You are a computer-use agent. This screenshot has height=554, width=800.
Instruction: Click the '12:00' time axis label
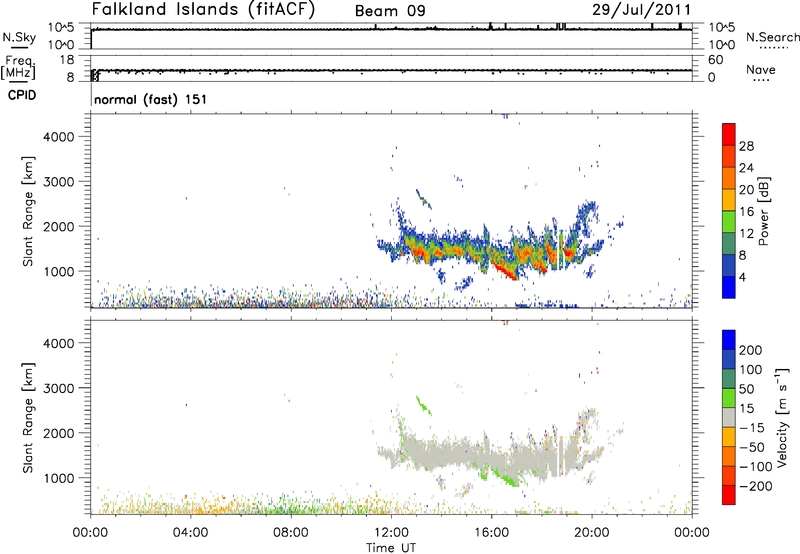coord(391,533)
